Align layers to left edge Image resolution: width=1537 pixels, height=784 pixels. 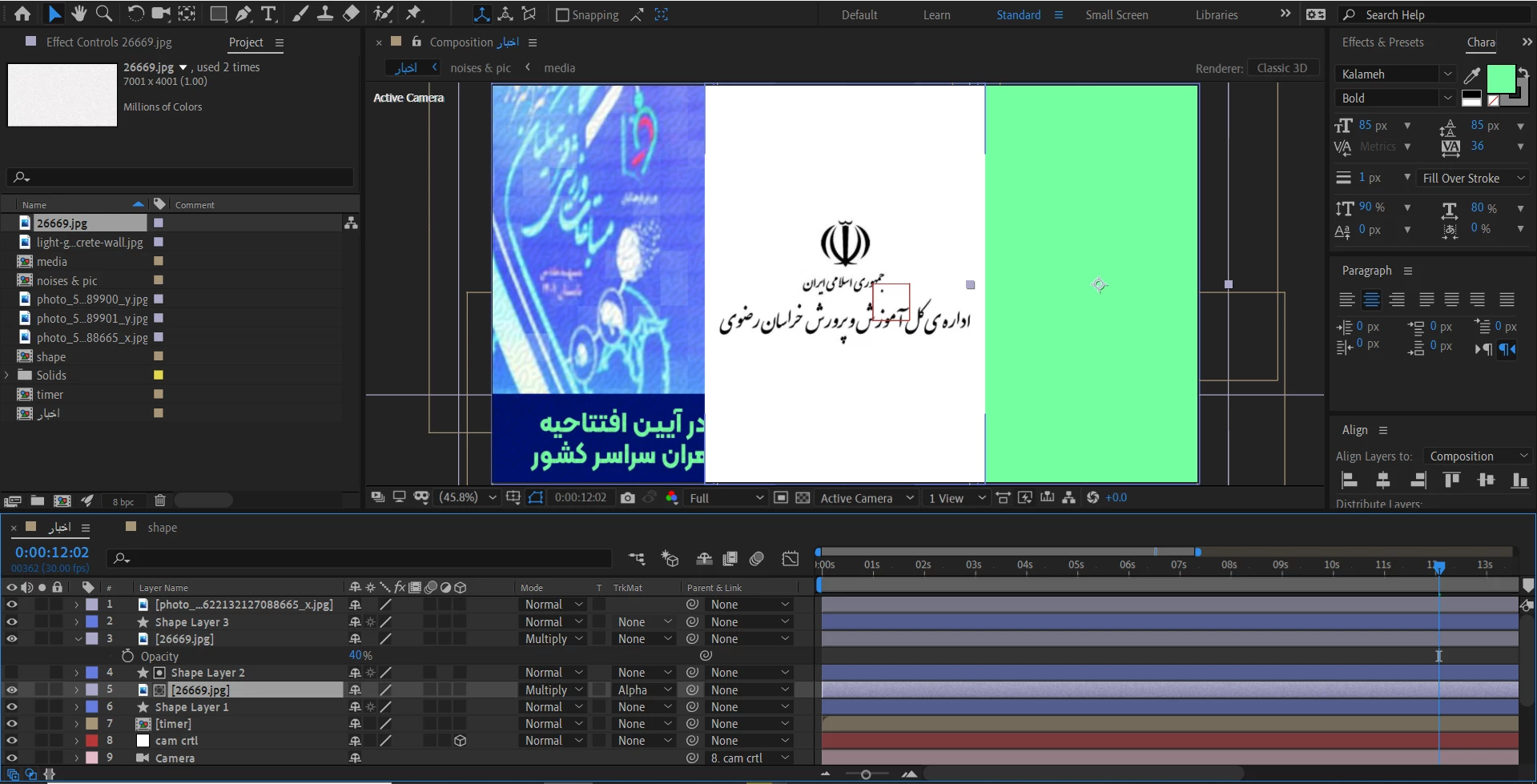(1349, 480)
